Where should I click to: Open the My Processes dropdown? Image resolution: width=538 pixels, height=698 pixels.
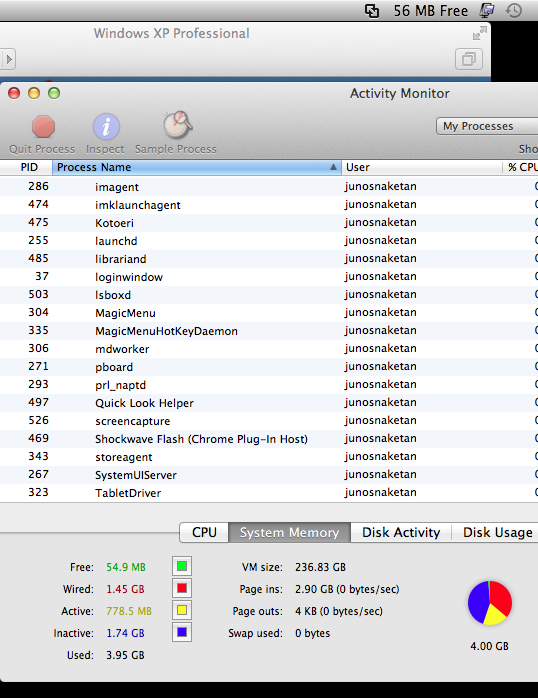pos(487,126)
